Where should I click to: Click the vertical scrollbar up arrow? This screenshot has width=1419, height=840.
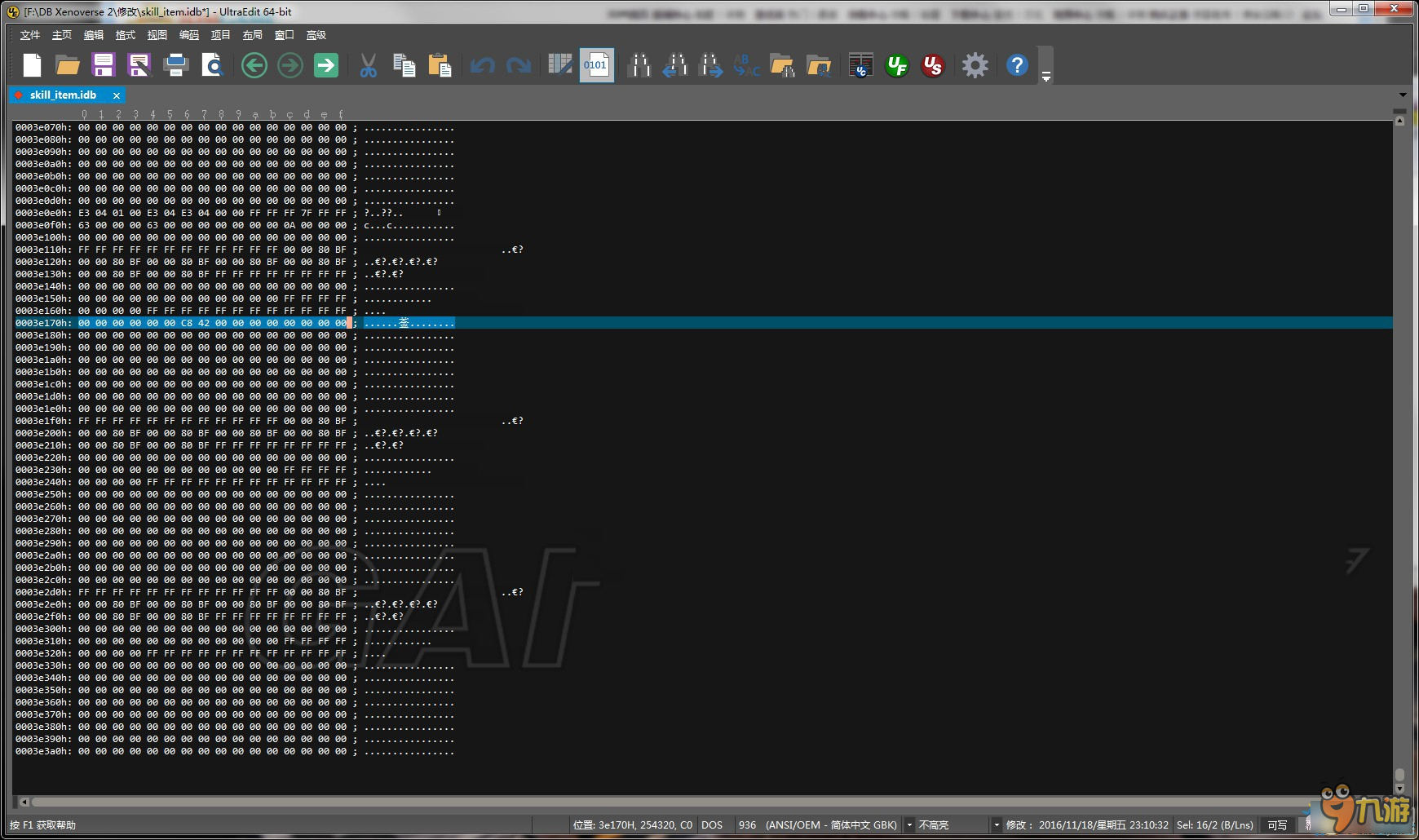(1399, 120)
